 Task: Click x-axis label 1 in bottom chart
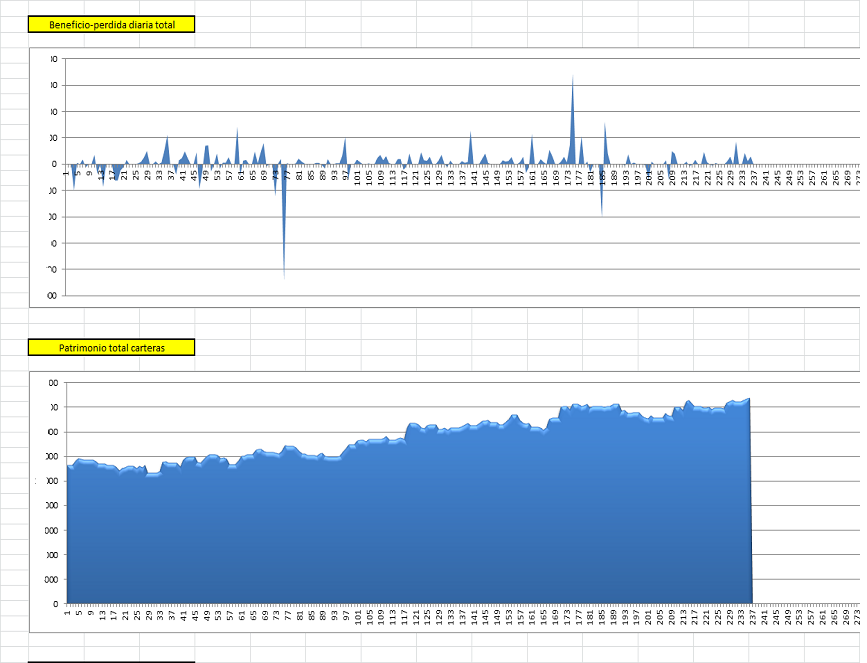coord(67,613)
